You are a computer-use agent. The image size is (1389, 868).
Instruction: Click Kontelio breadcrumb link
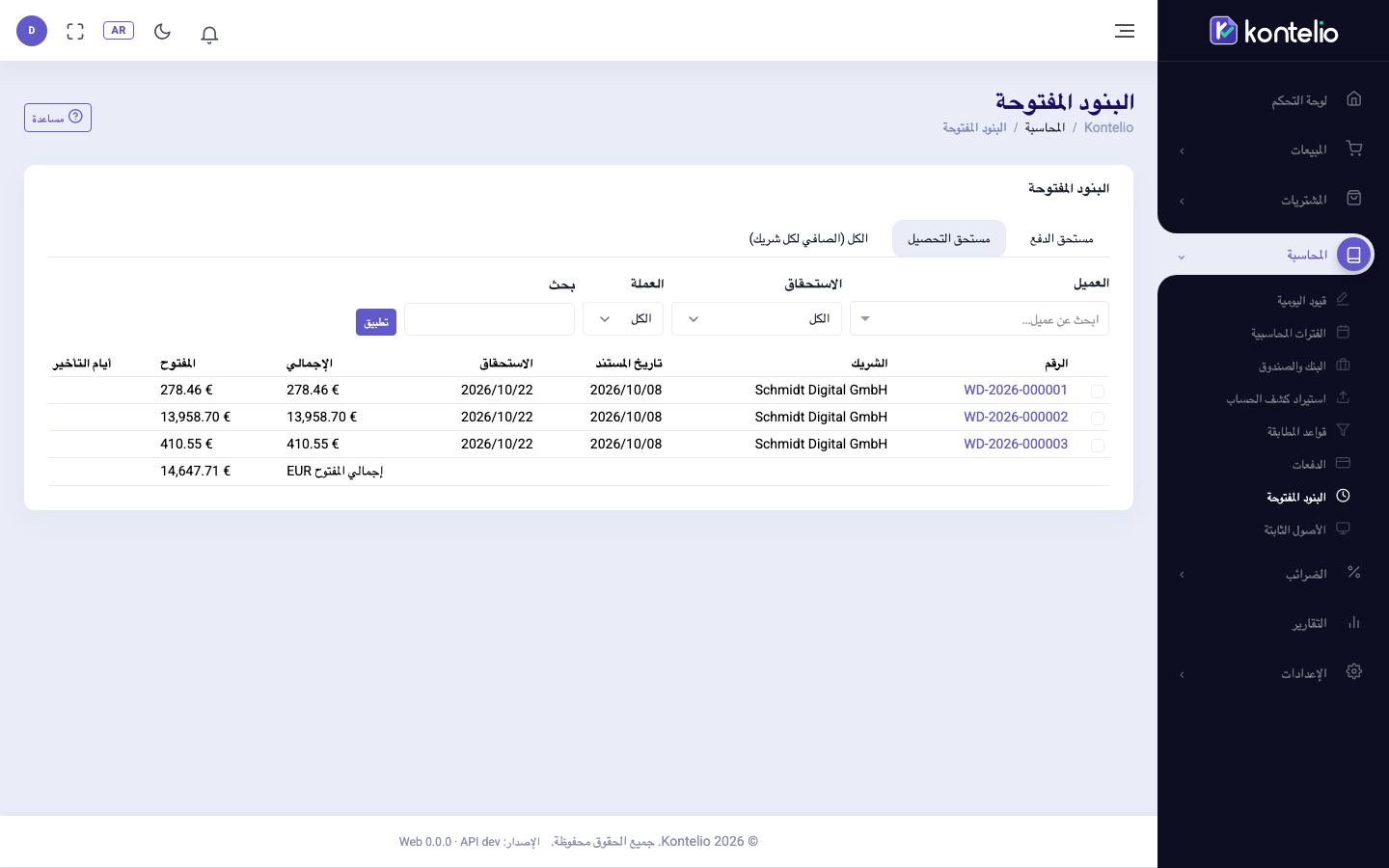click(1108, 127)
